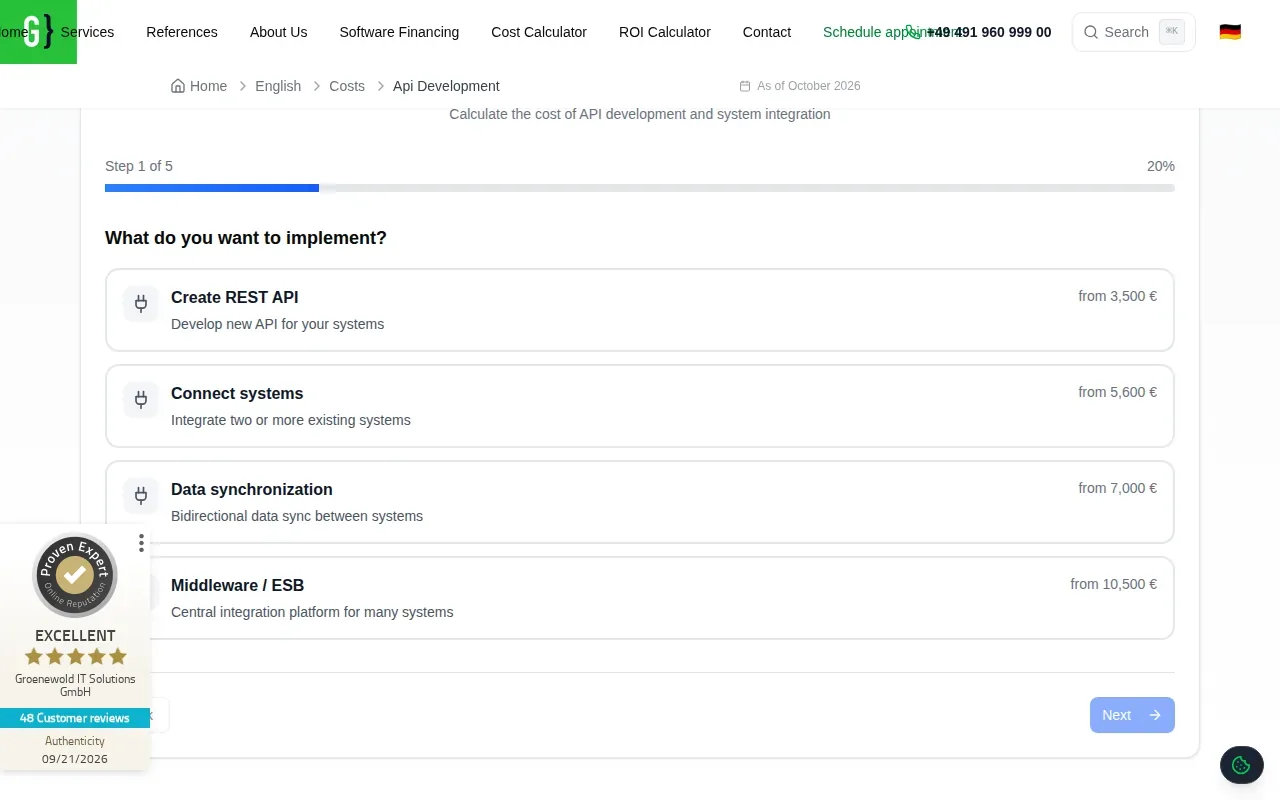
Task: Click the 'from 7,000 €' price
Action: pyautogui.click(x=1117, y=488)
